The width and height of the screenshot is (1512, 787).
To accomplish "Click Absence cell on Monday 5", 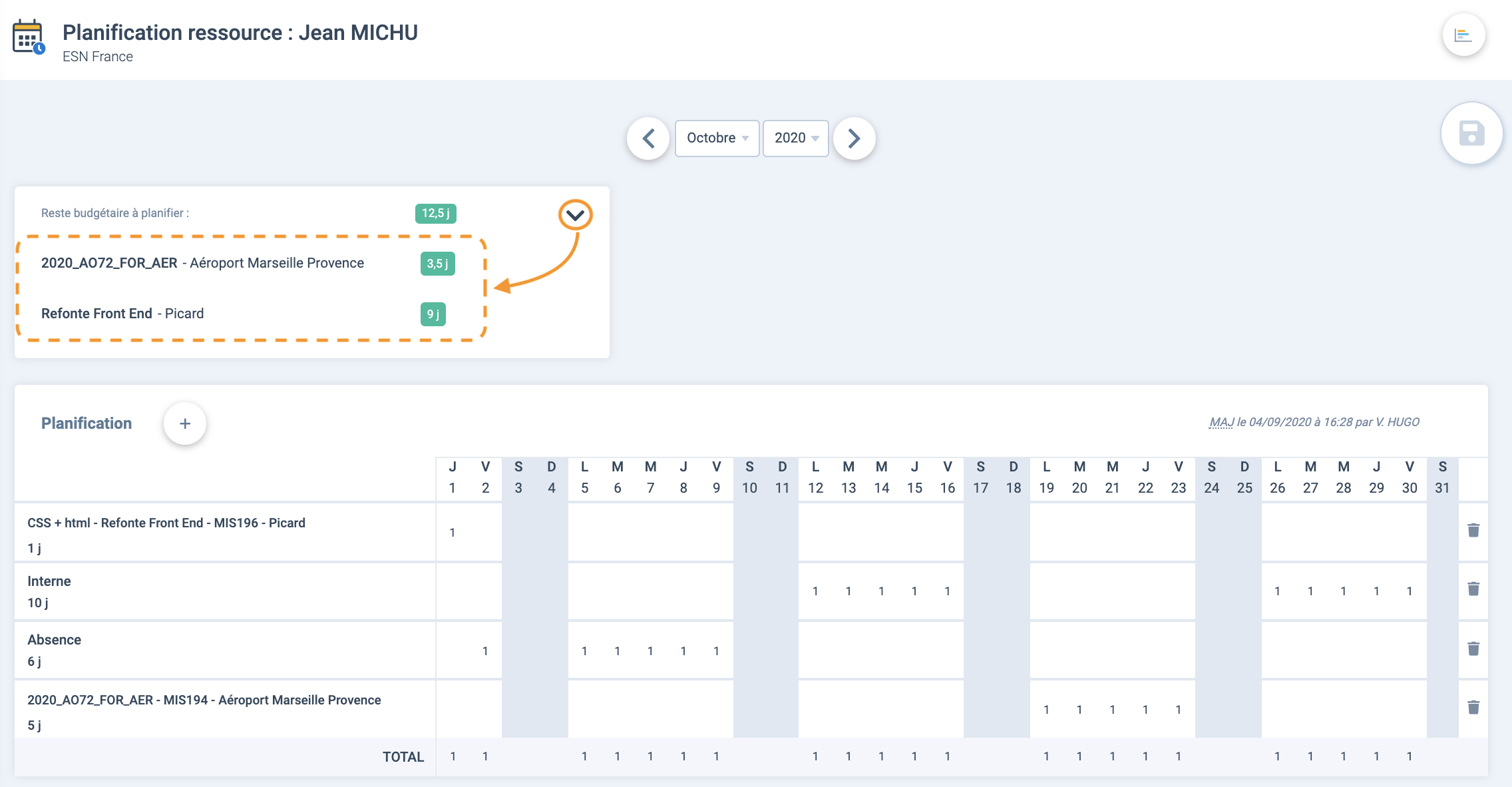I will (584, 651).
